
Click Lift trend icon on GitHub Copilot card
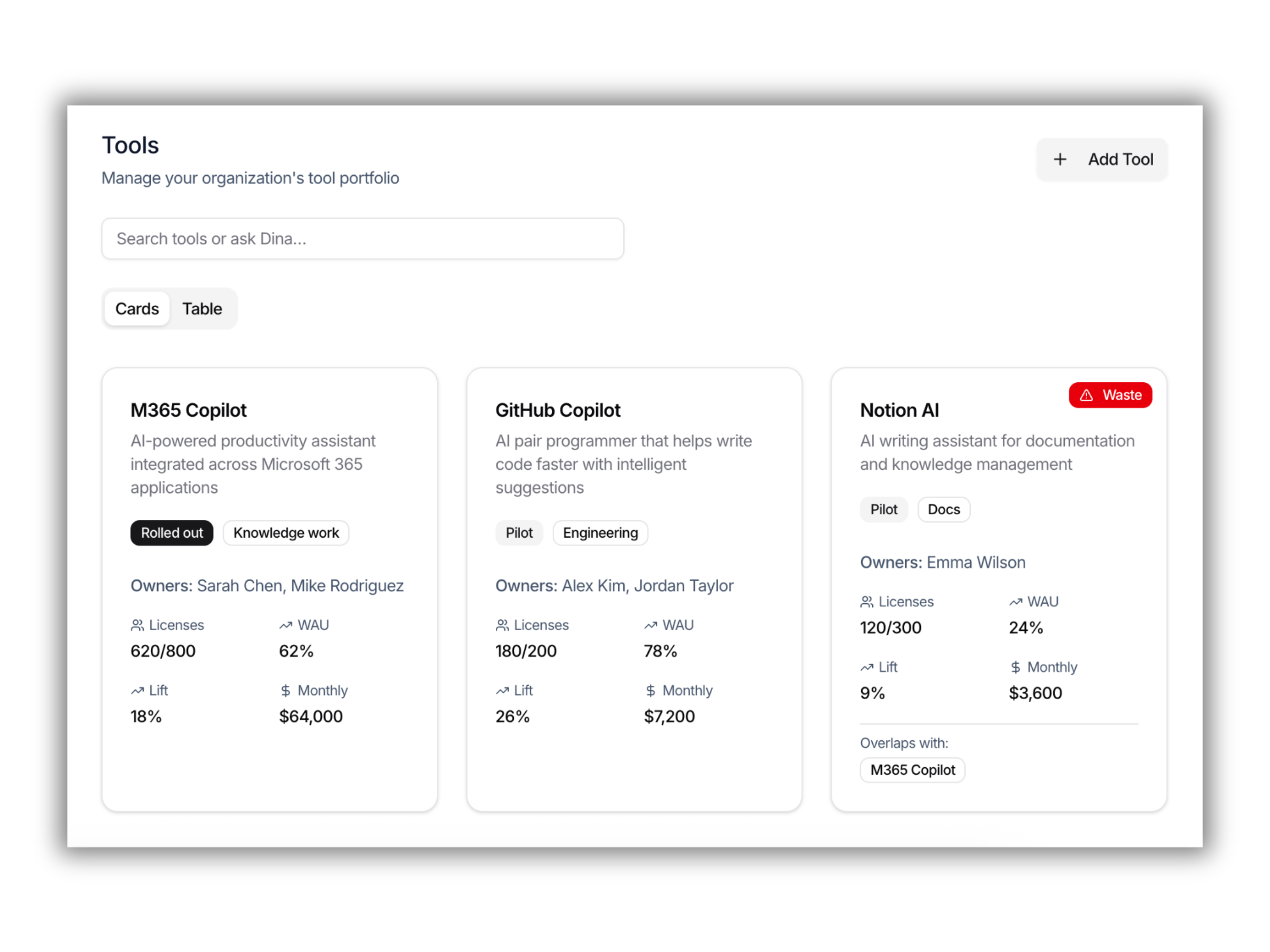coord(502,691)
